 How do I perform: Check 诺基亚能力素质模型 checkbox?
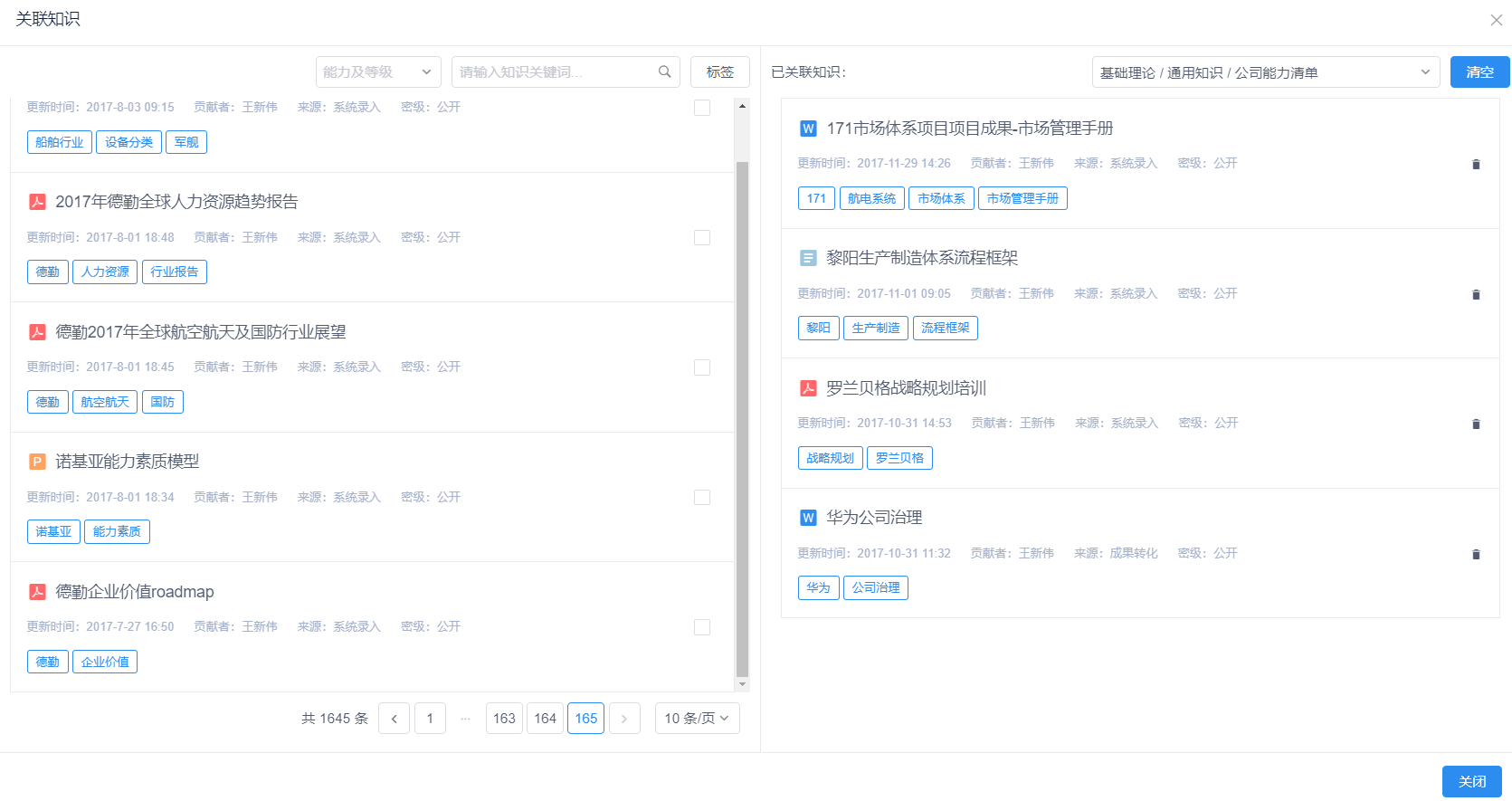(702, 497)
